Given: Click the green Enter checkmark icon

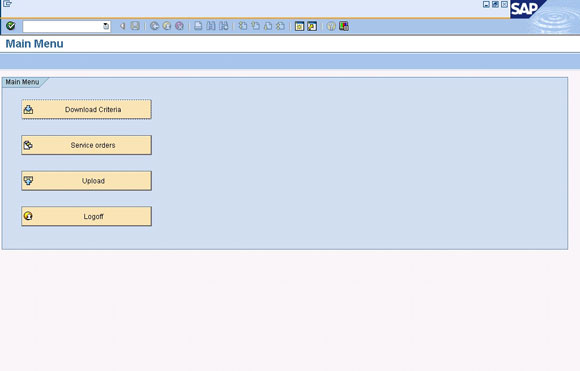Looking at the screenshot, I should (11, 26).
